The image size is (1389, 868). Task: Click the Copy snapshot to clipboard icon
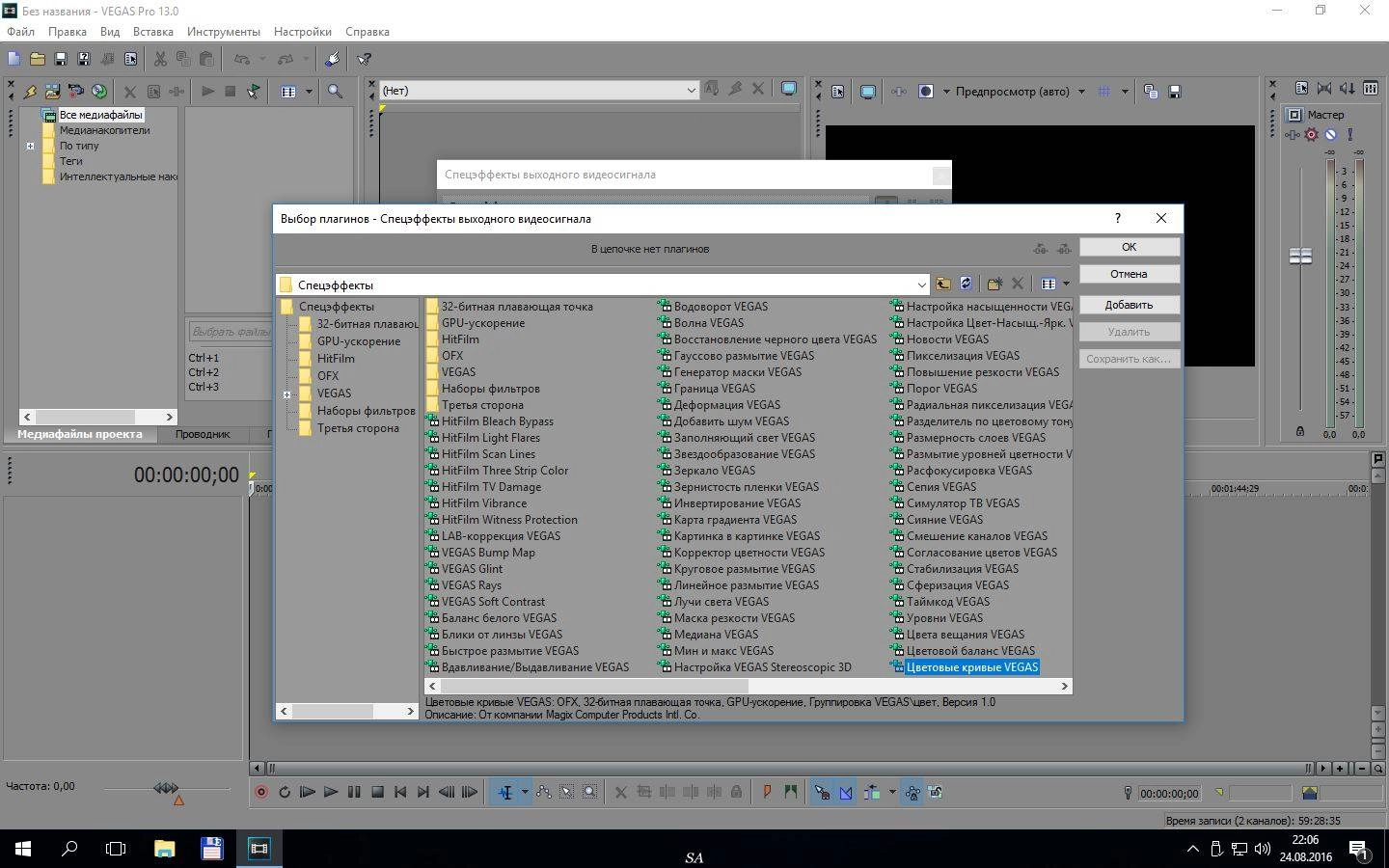tap(1151, 92)
